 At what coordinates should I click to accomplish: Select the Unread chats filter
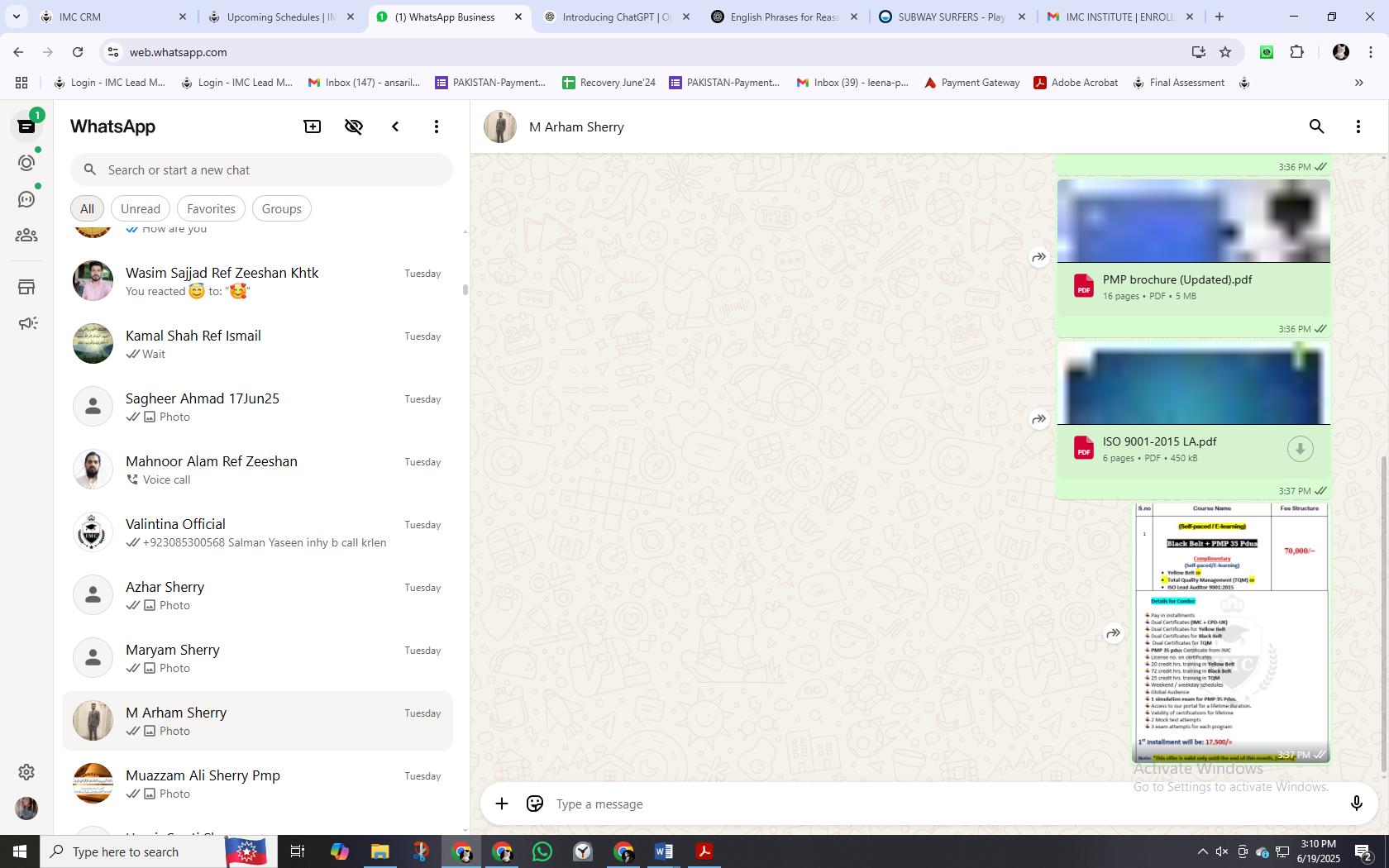[141, 208]
